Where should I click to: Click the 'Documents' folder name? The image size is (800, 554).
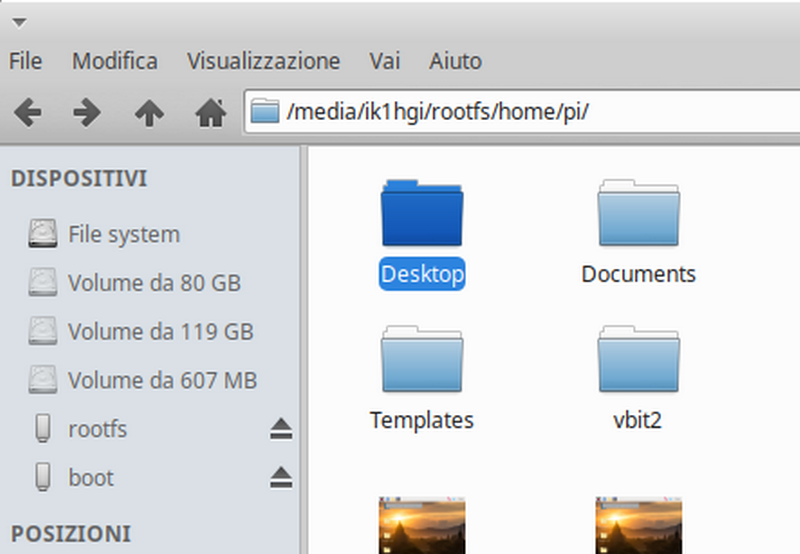(638, 274)
